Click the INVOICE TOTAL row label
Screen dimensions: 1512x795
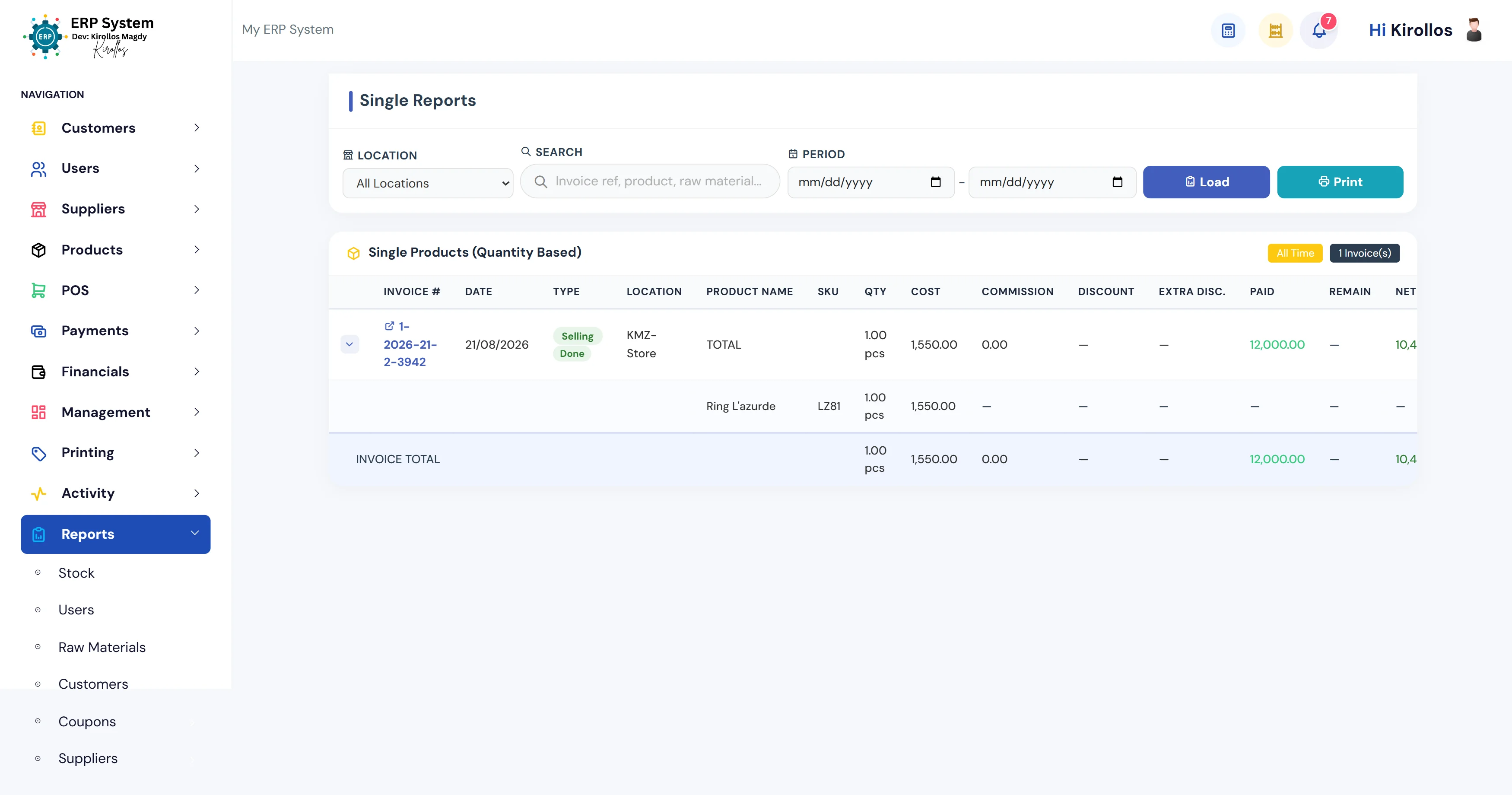397,459
